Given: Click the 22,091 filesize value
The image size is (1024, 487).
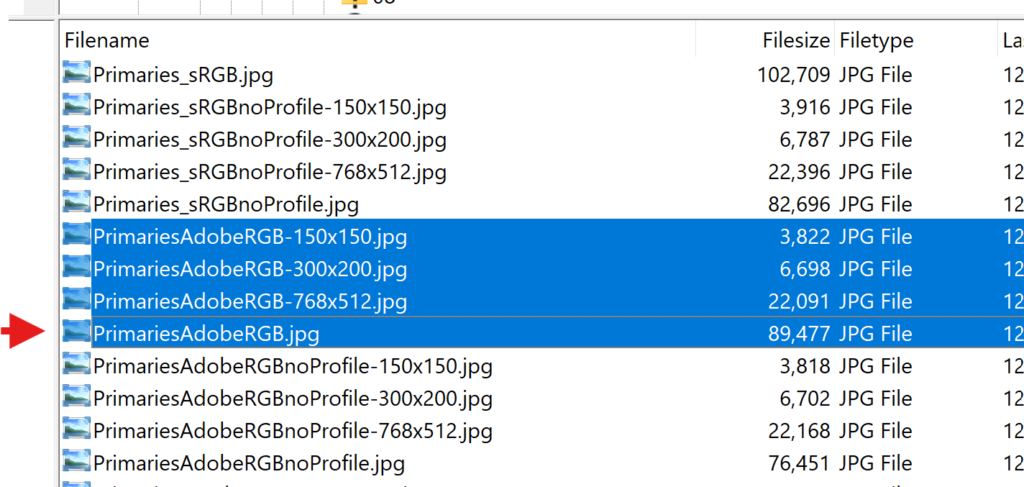Looking at the screenshot, I should pyautogui.click(x=800, y=302).
